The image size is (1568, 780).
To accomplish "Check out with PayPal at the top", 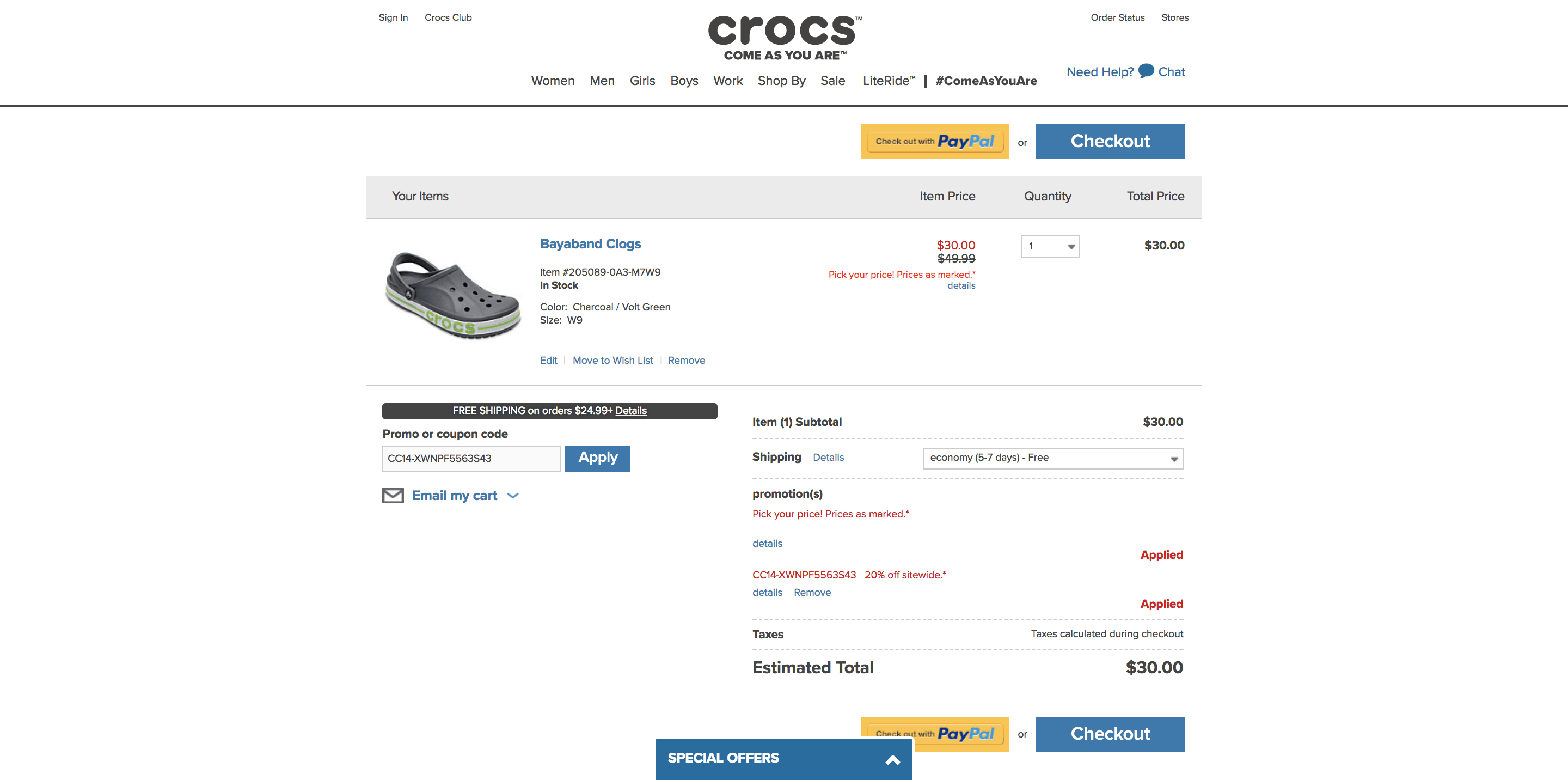I will (934, 141).
